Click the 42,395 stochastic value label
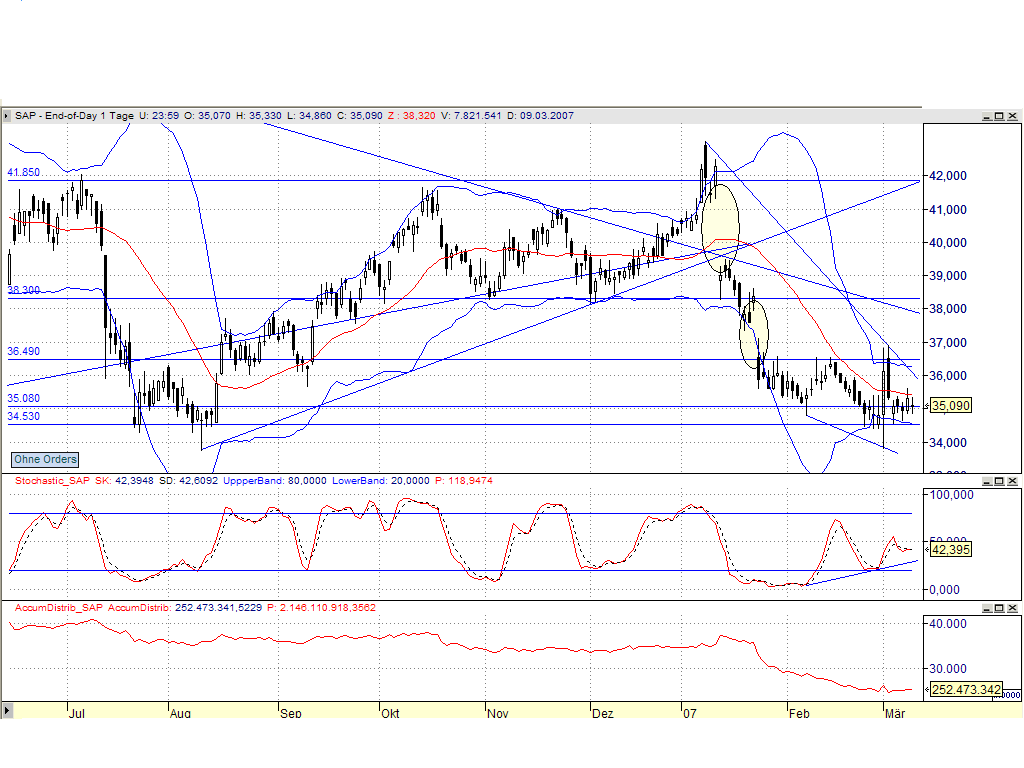 (951, 549)
